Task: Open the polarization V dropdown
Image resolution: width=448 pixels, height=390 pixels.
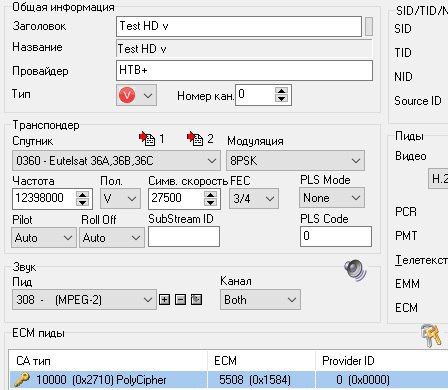Action: click(x=120, y=199)
